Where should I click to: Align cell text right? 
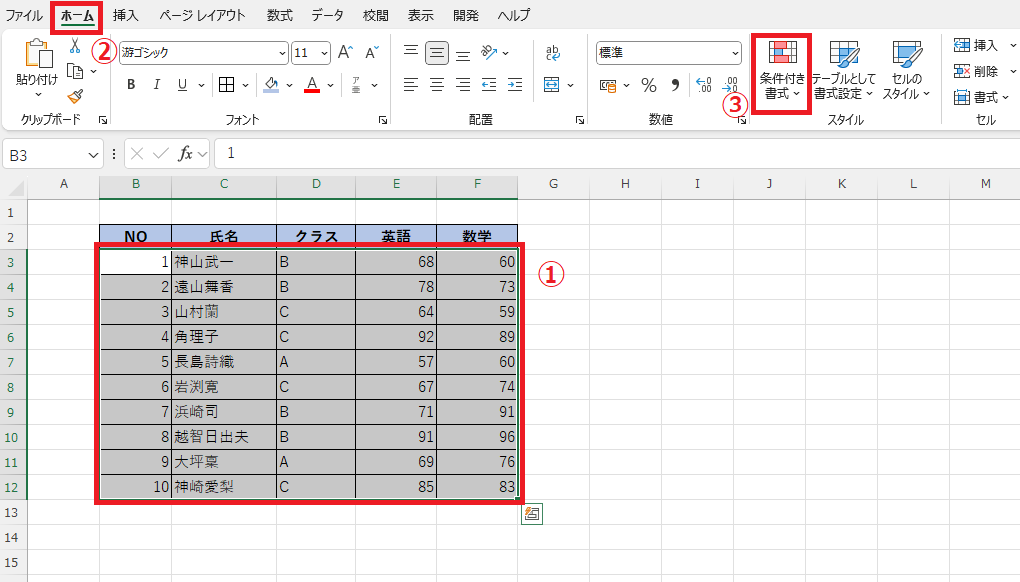pos(463,85)
